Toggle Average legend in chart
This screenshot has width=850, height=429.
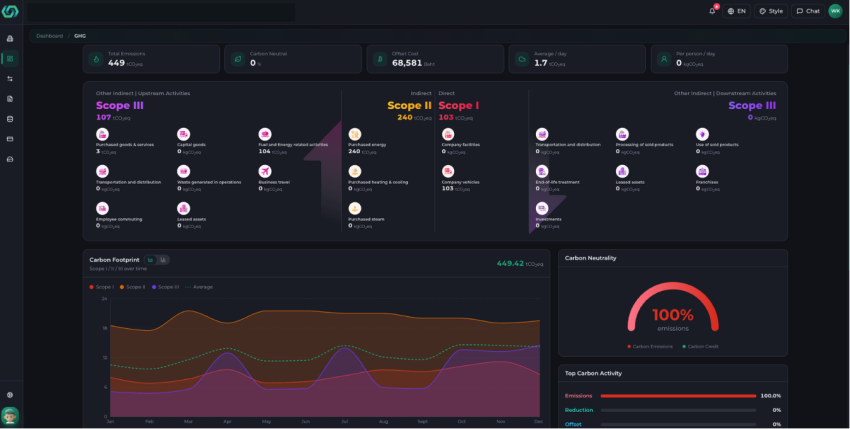tap(198, 287)
